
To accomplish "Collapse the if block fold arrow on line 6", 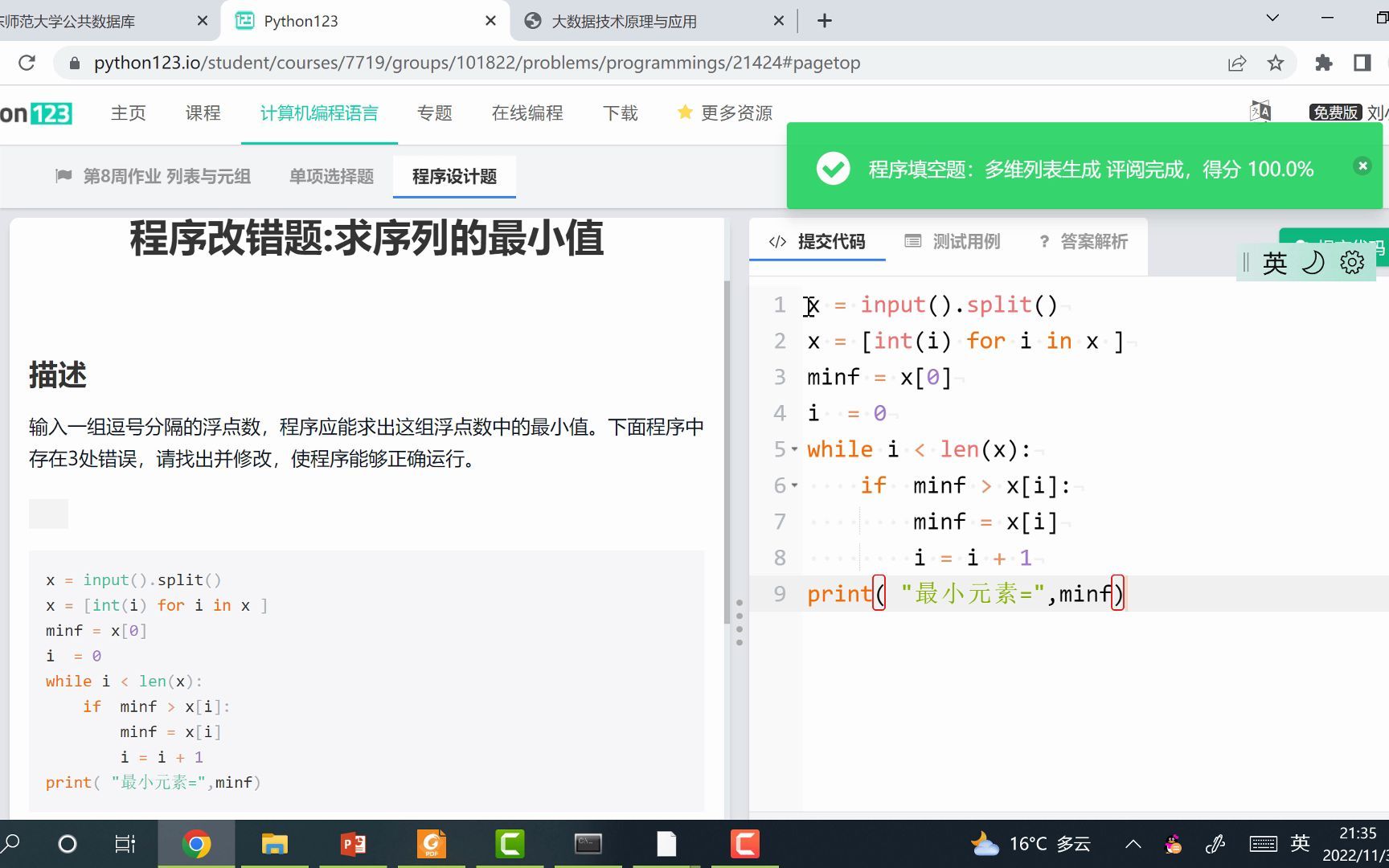I will (x=794, y=486).
